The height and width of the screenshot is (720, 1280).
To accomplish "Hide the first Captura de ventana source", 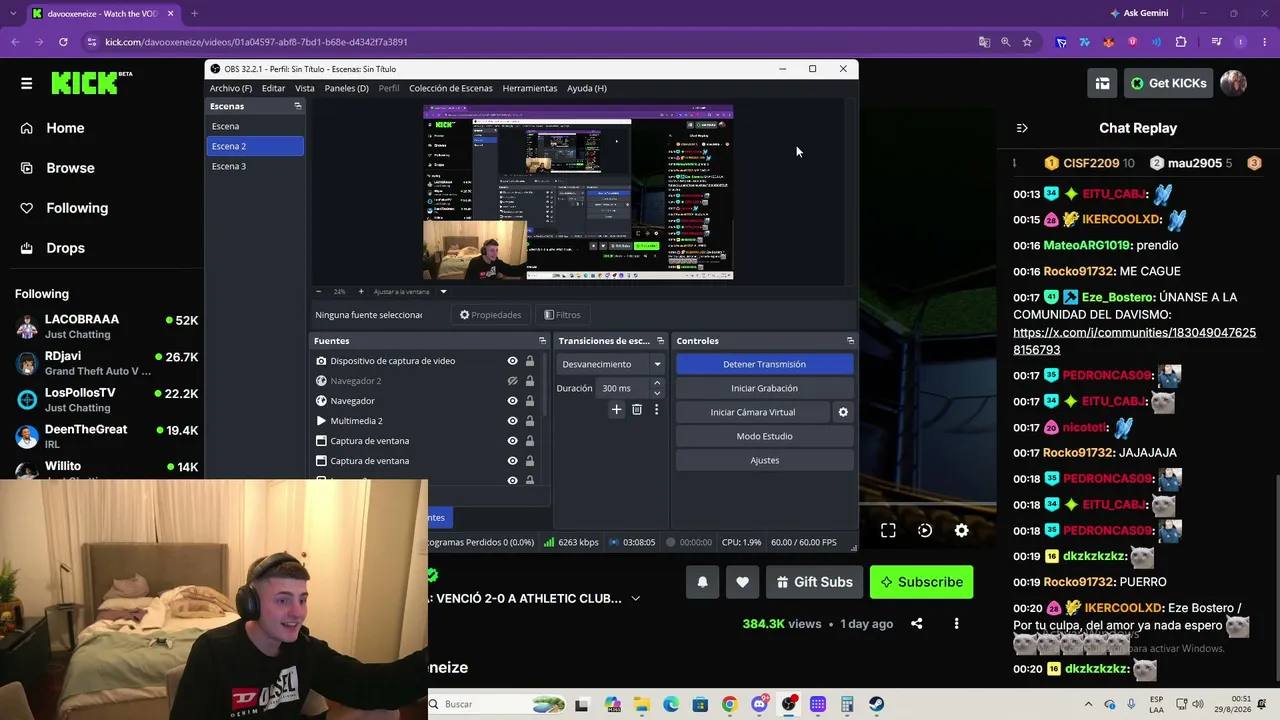I will pyautogui.click(x=512, y=441).
